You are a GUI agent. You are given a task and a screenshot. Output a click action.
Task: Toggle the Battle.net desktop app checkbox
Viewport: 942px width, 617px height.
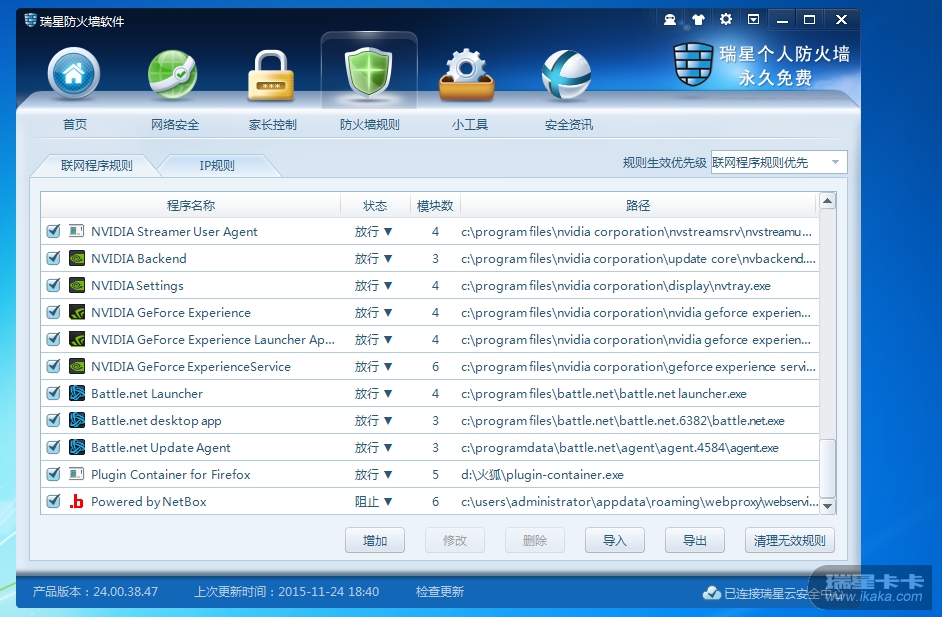click(53, 421)
